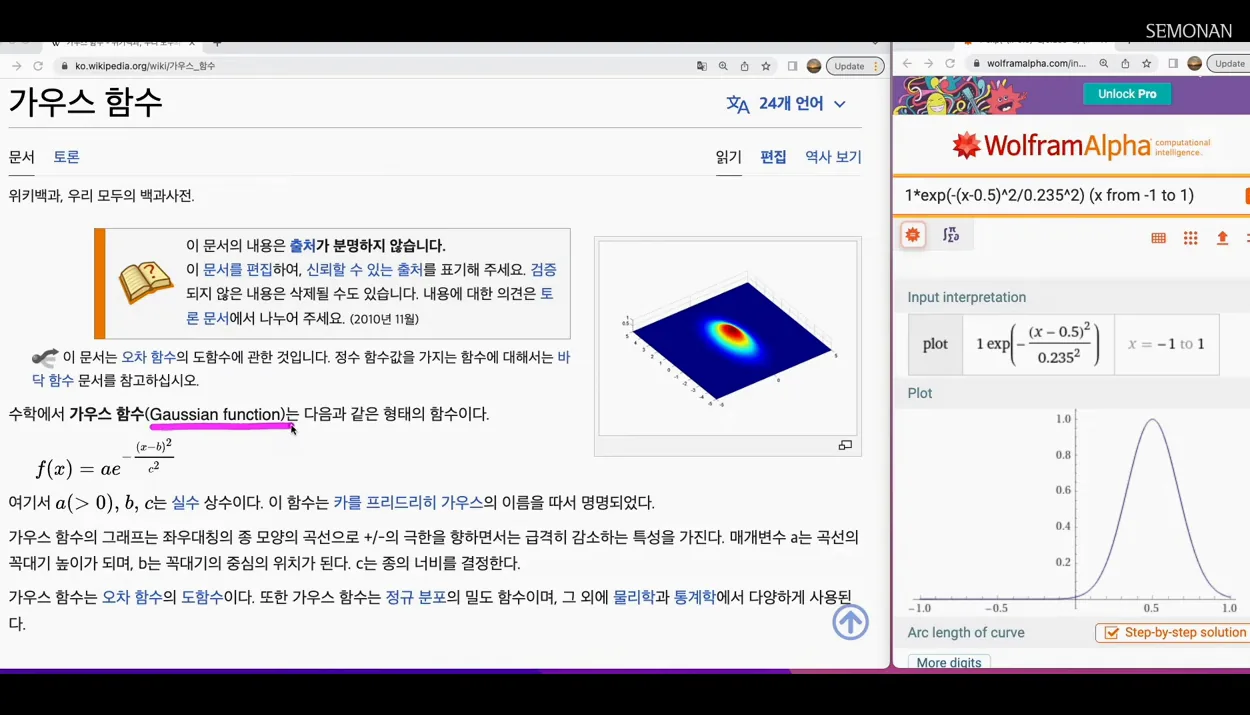Click the Gaussian curve plot in WolframAlpha

click(1071, 510)
